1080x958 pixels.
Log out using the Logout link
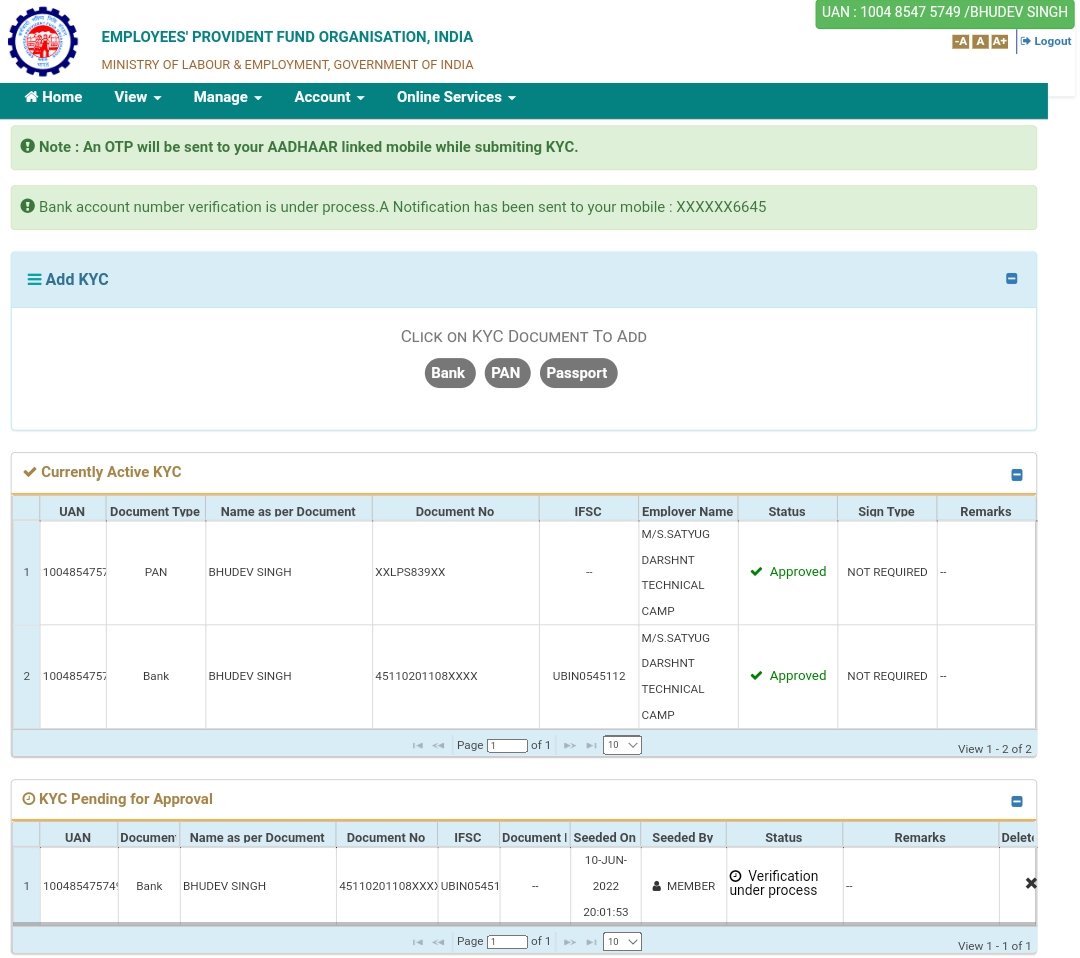tap(1046, 41)
